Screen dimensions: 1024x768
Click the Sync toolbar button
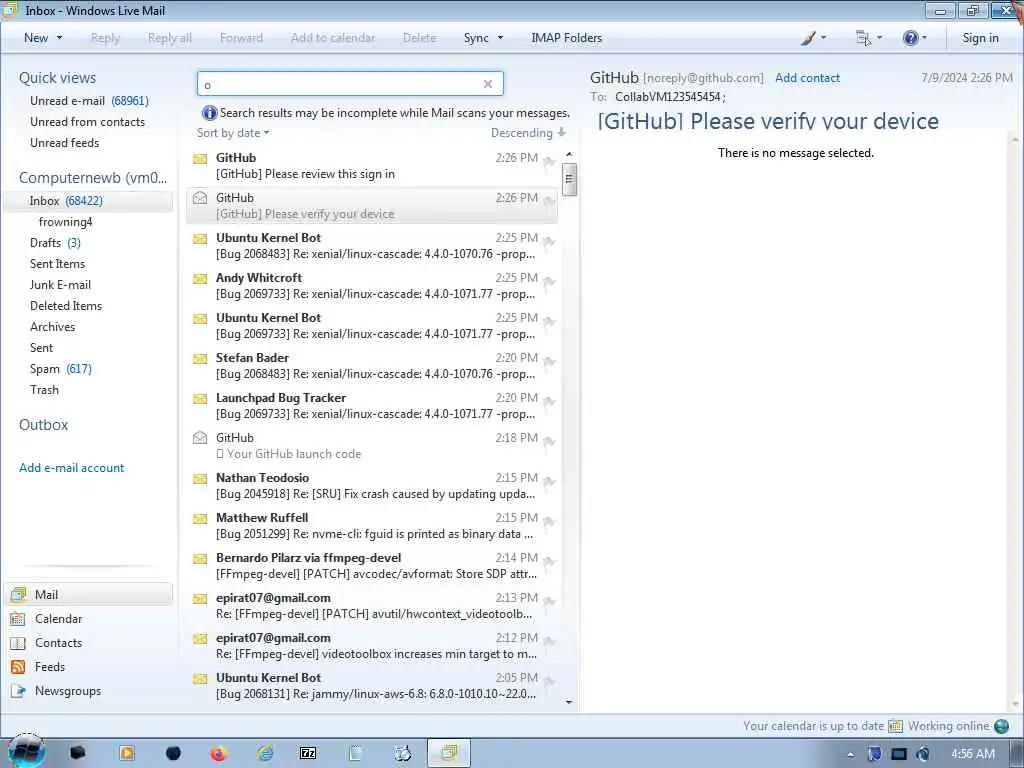point(476,38)
